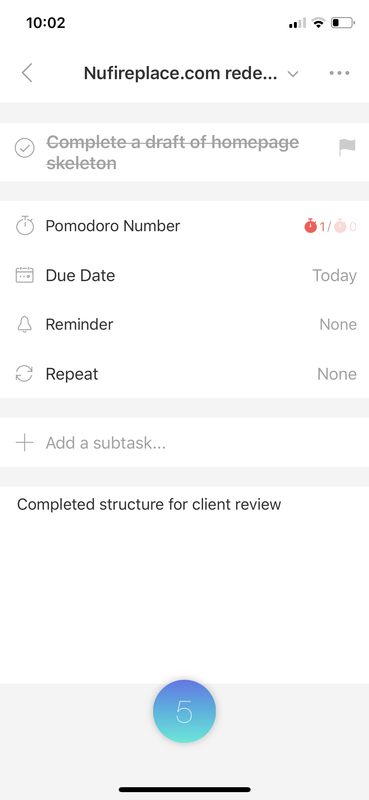Open the Reminder setting showing None
369x800 pixels.
(x=338, y=324)
